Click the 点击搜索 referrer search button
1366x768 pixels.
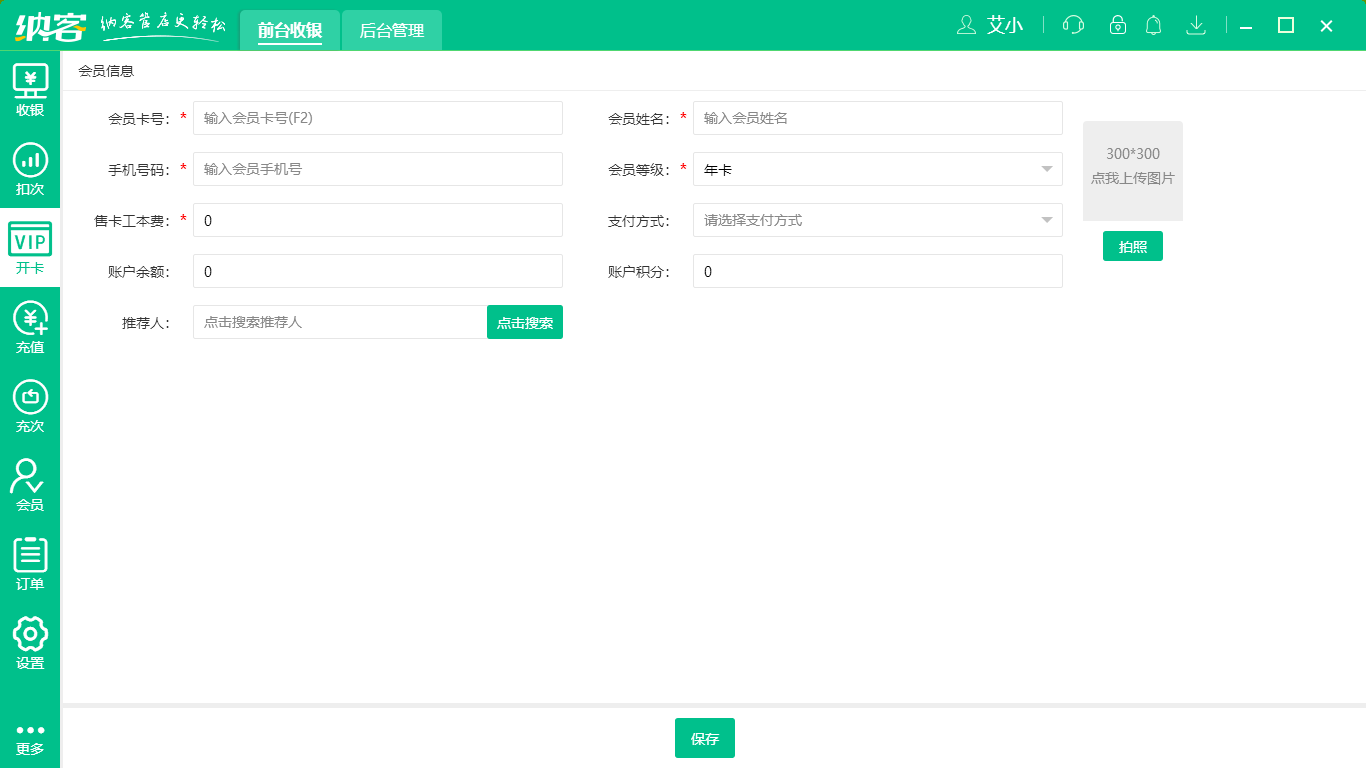(524, 321)
